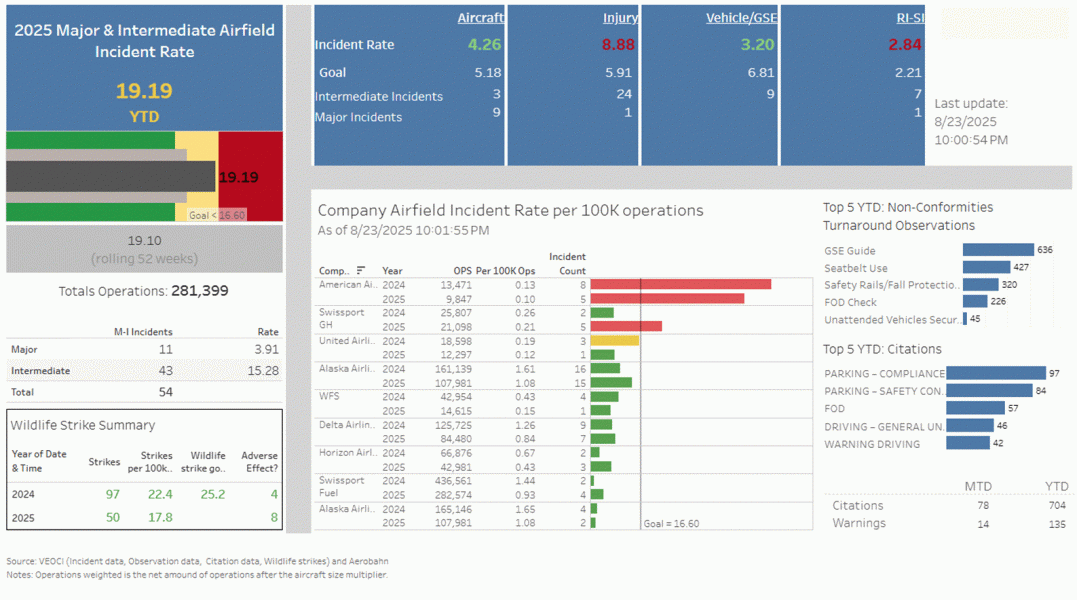Image resolution: width=1077 pixels, height=600 pixels.
Task: Click the YTD incident rate 19.19
Action: pyautogui.click(x=144, y=90)
